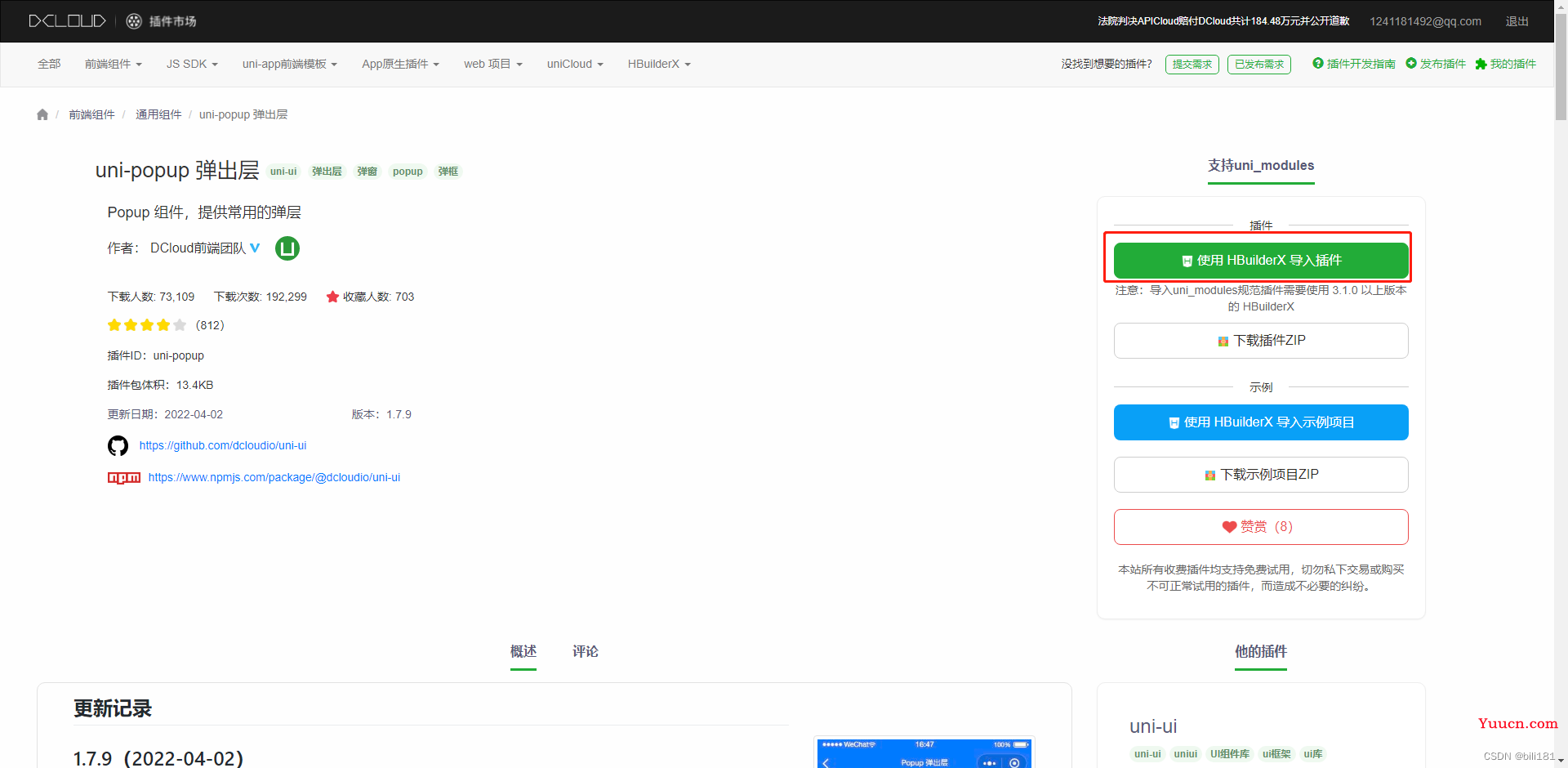Click the 退出 logout link
Viewport: 1568px width, 768px height.
1517,21
